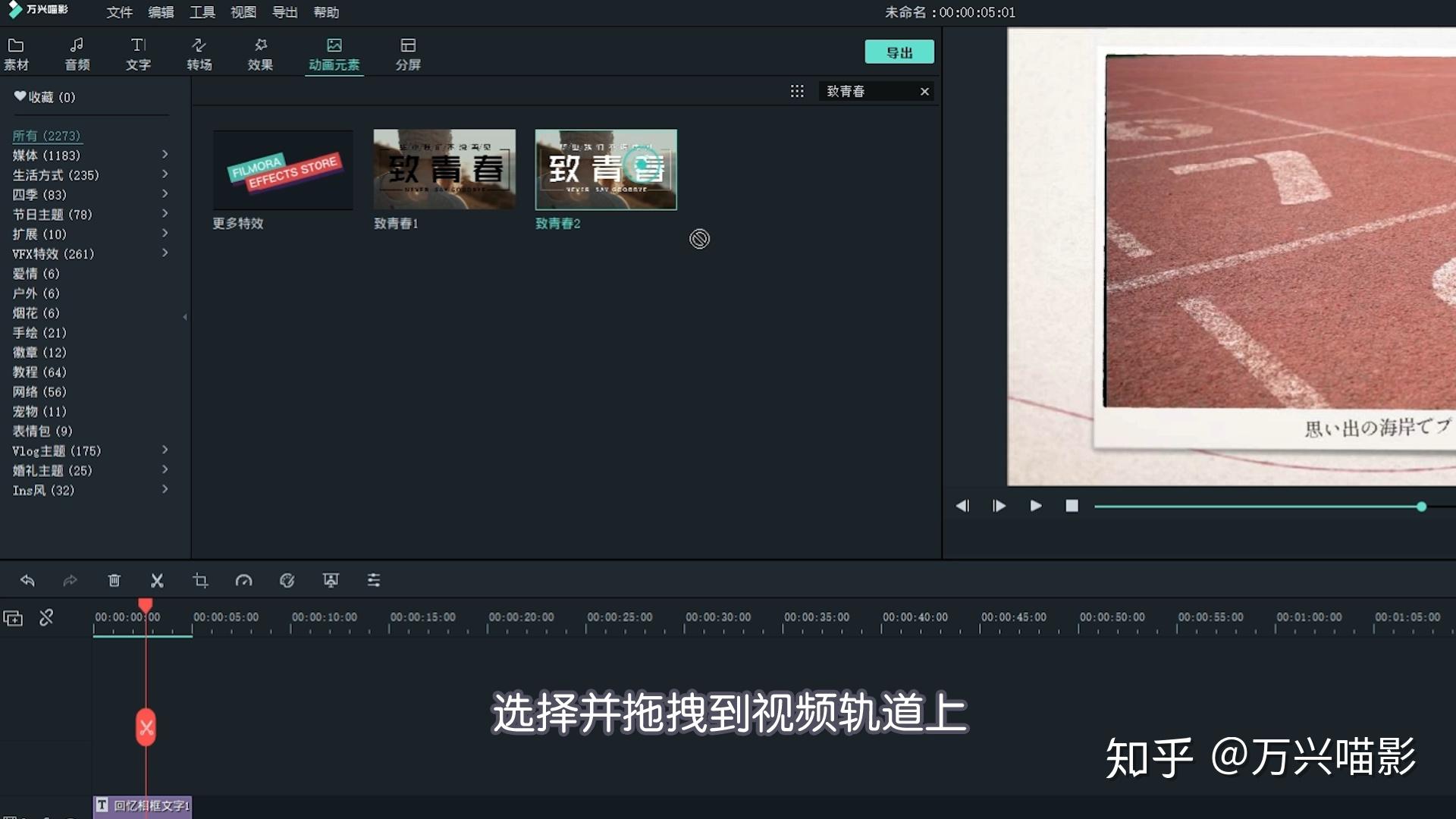Expand the 媒体 (1183) category

point(165,155)
